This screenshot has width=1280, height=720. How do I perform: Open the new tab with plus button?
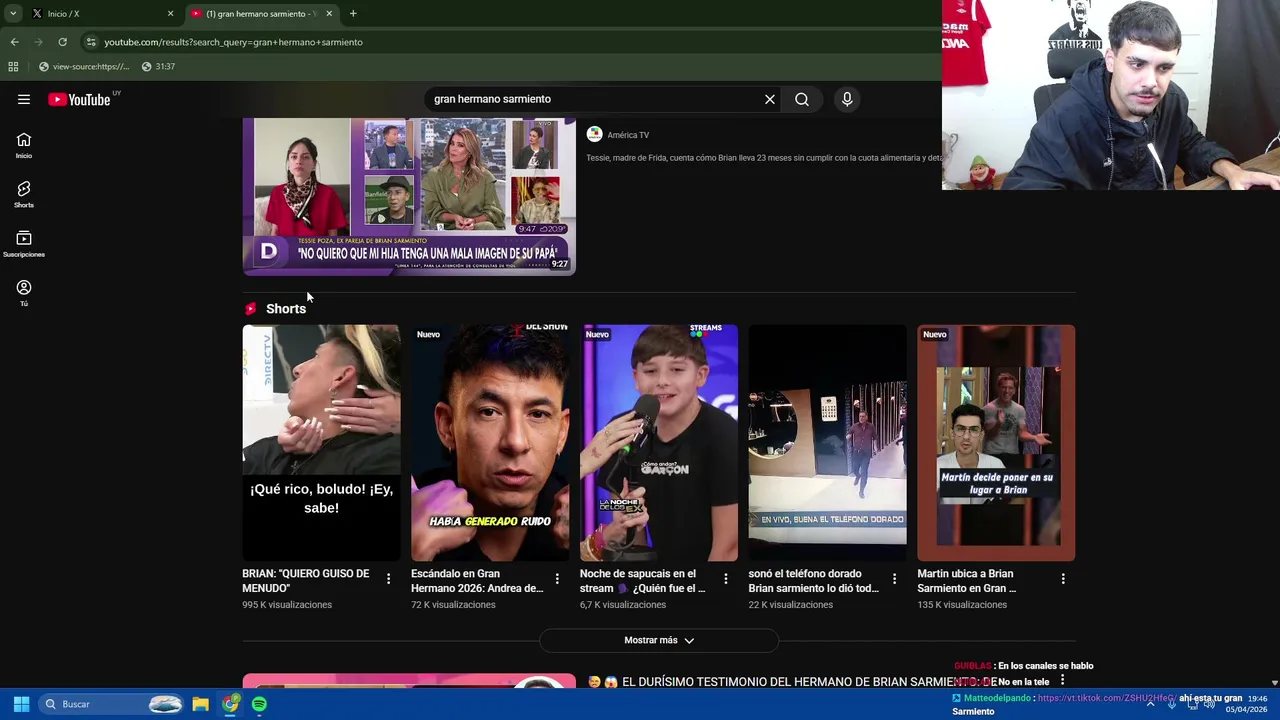click(x=353, y=14)
